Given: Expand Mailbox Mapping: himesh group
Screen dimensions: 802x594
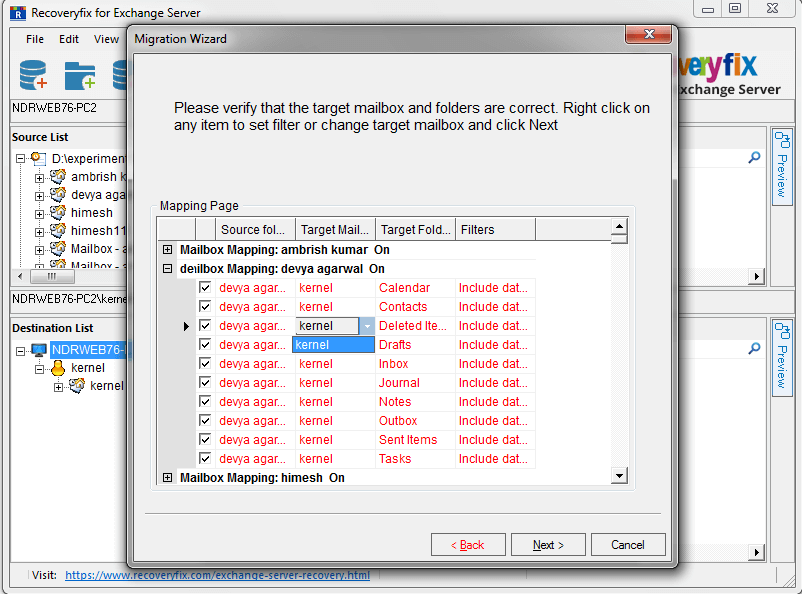Looking at the screenshot, I should click(x=167, y=477).
